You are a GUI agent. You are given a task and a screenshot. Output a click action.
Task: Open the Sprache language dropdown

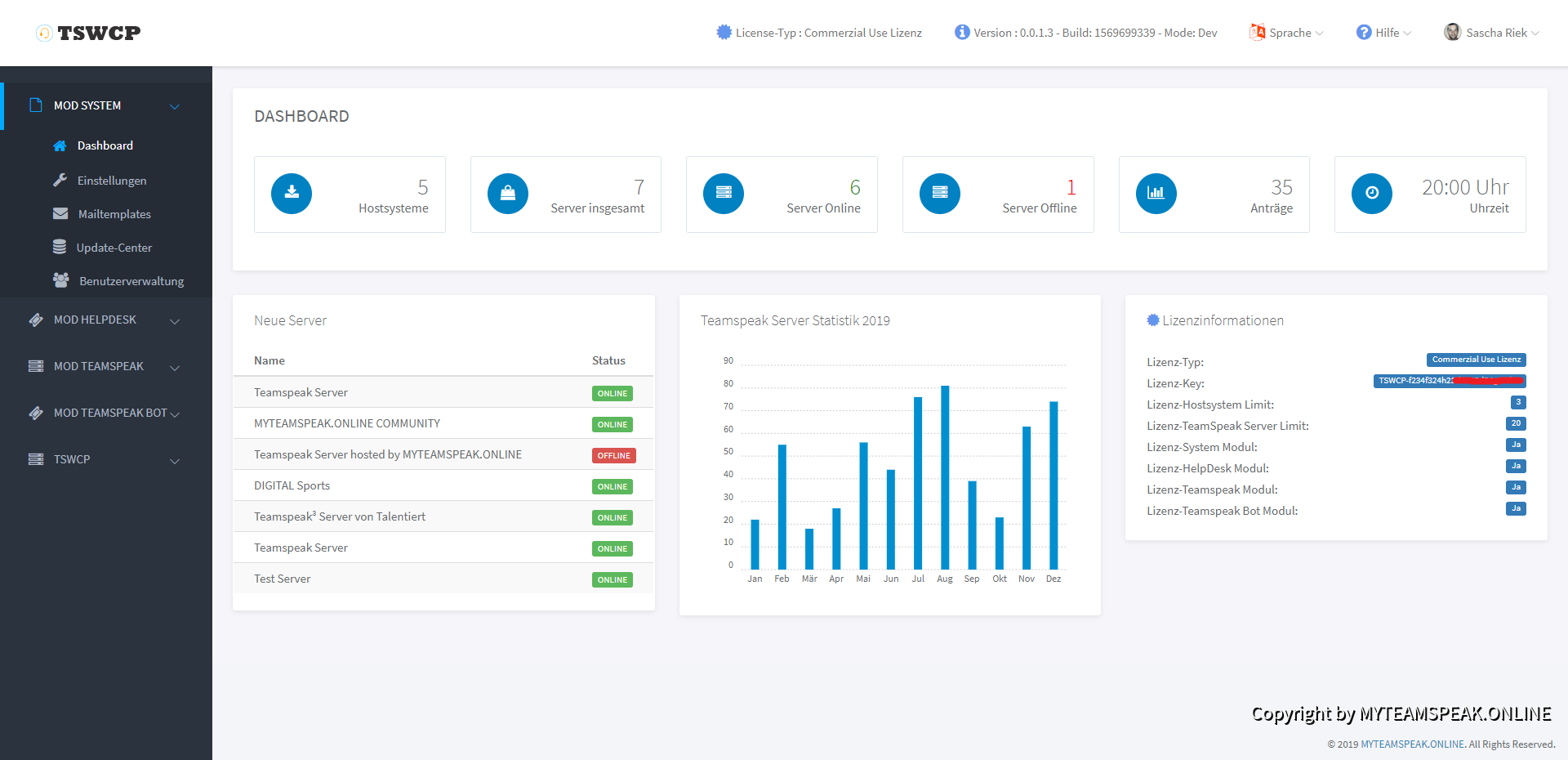pyautogui.click(x=1287, y=33)
